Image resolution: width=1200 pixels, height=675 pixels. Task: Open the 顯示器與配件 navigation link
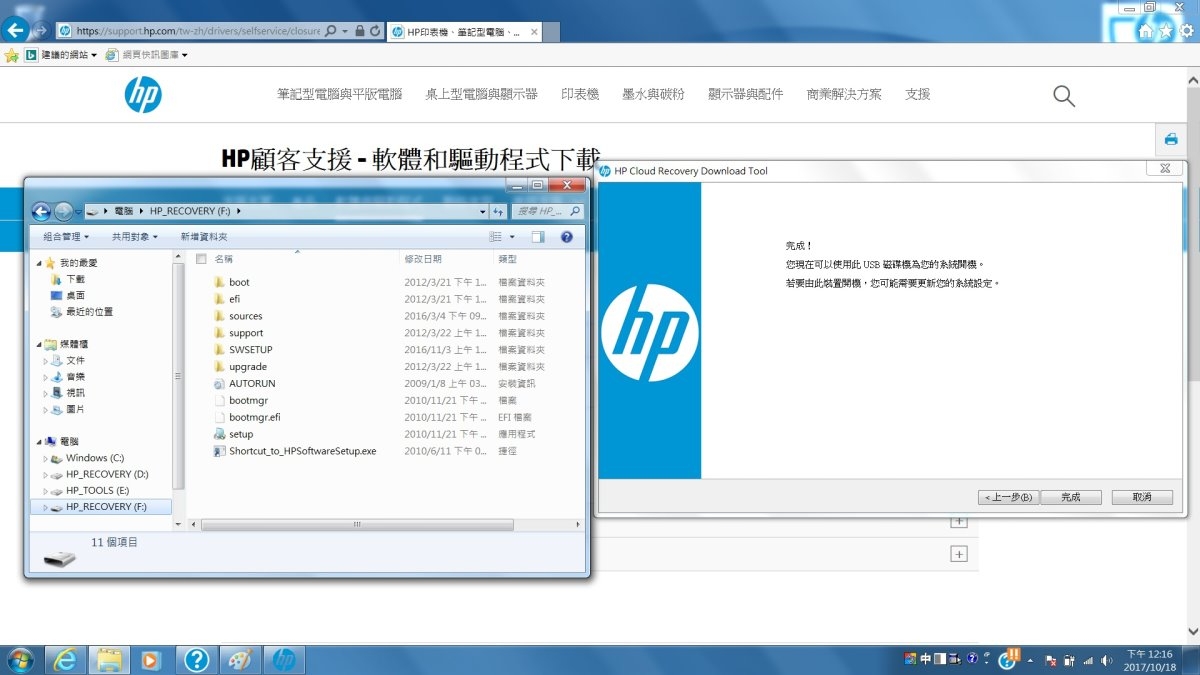coord(745,94)
